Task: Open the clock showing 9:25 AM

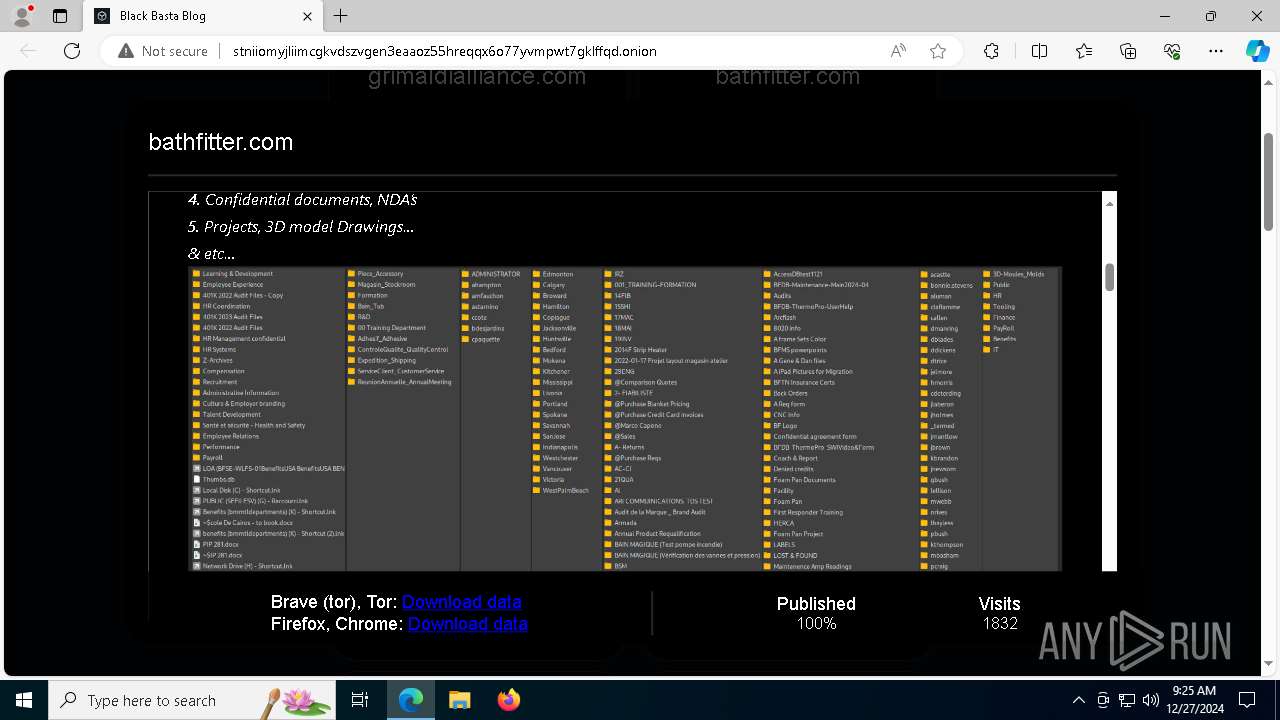Action: pyautogui.click(x=1193, y=700)
